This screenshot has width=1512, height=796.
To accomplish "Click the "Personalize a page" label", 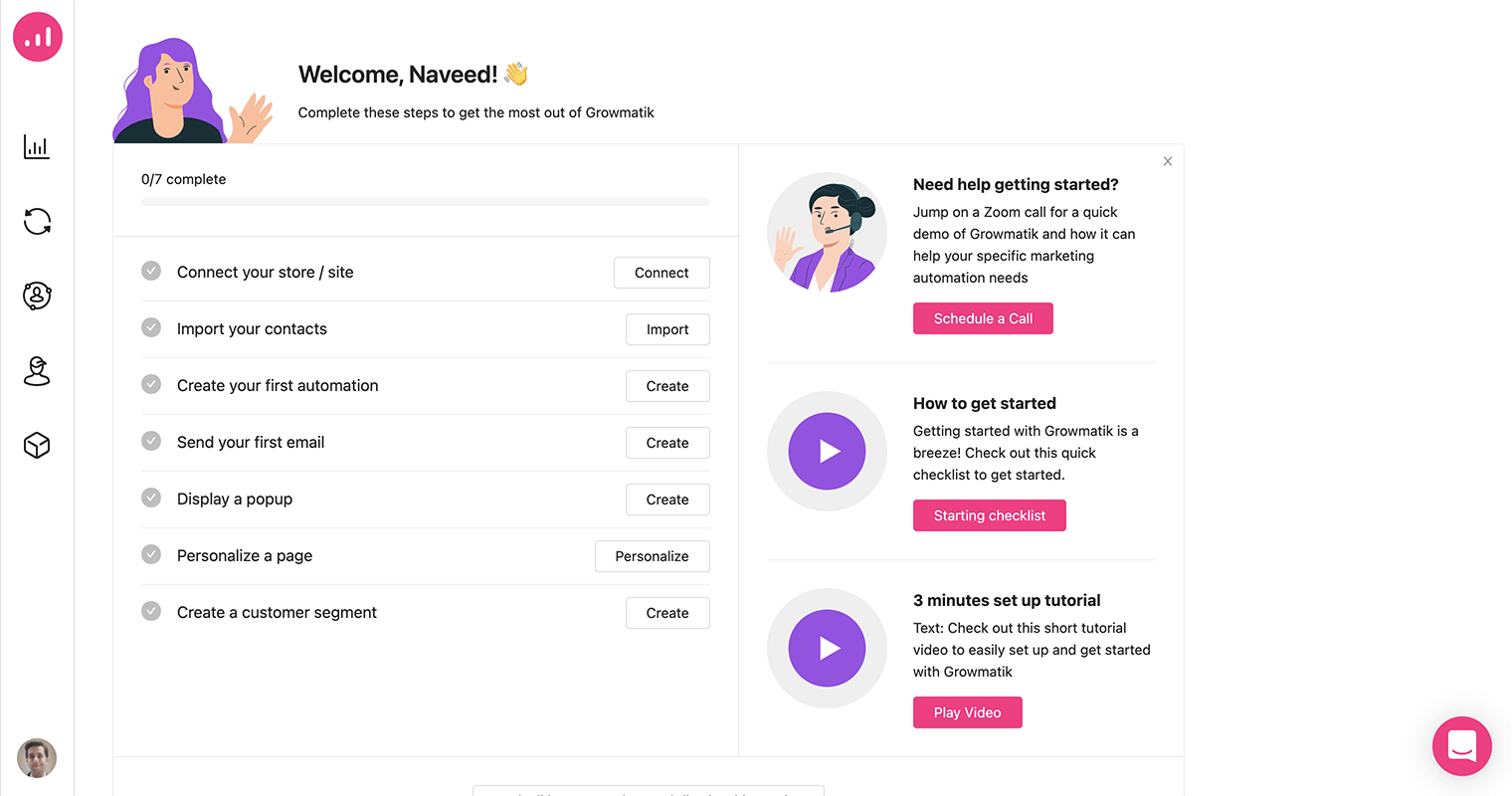I will point(245,555).
